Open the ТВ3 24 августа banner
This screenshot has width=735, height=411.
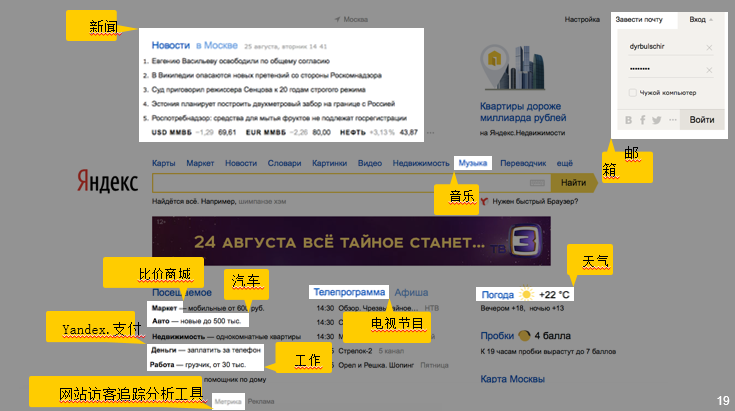point(351,241)
